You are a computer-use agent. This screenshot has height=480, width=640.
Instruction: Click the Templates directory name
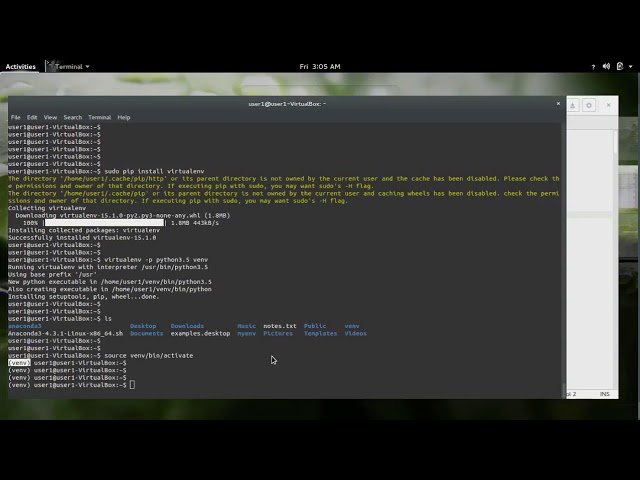pyautogui.click(x=320, y=333)
